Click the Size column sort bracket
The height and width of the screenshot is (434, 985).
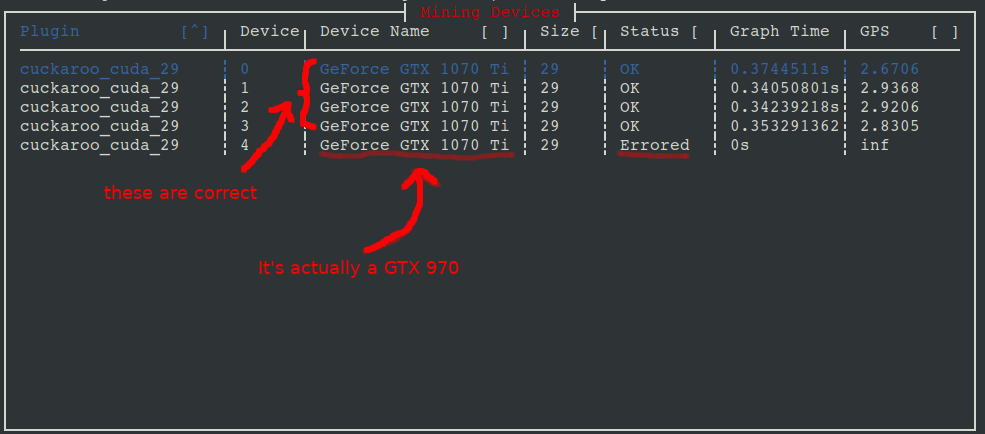(x=594, y=31)
